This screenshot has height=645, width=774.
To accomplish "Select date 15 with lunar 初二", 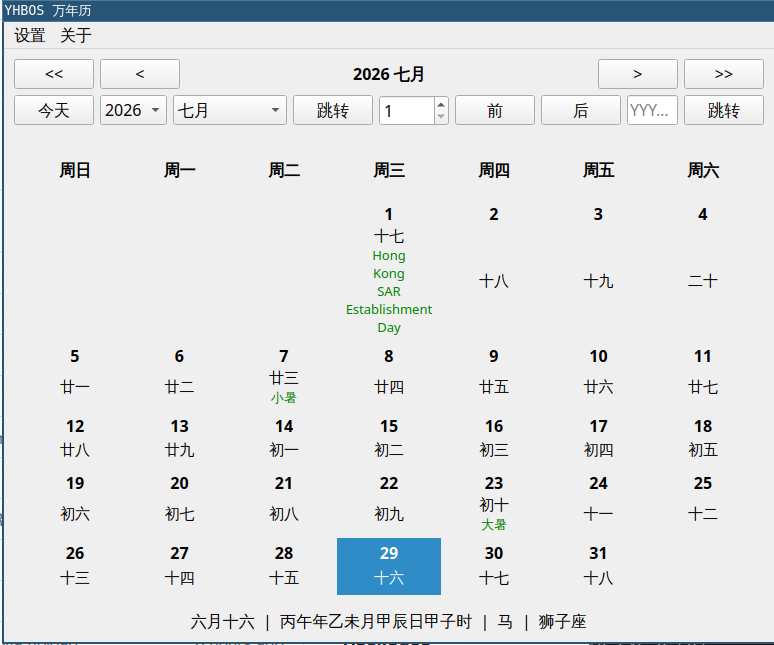I will pos(389,439).
